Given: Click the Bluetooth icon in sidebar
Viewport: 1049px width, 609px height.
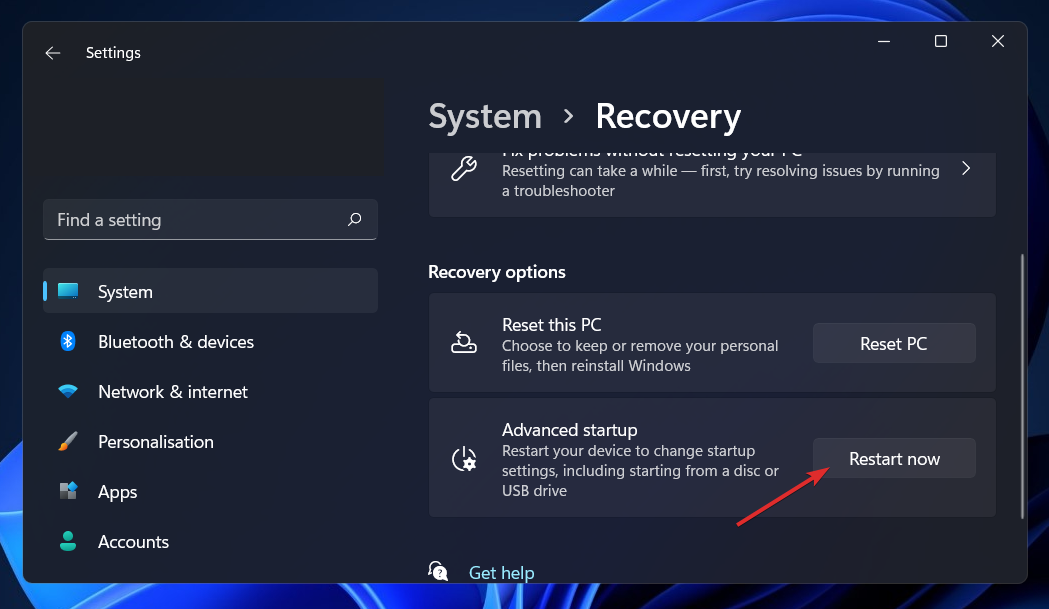Looking at the screenshot, I should pos(68,342).
